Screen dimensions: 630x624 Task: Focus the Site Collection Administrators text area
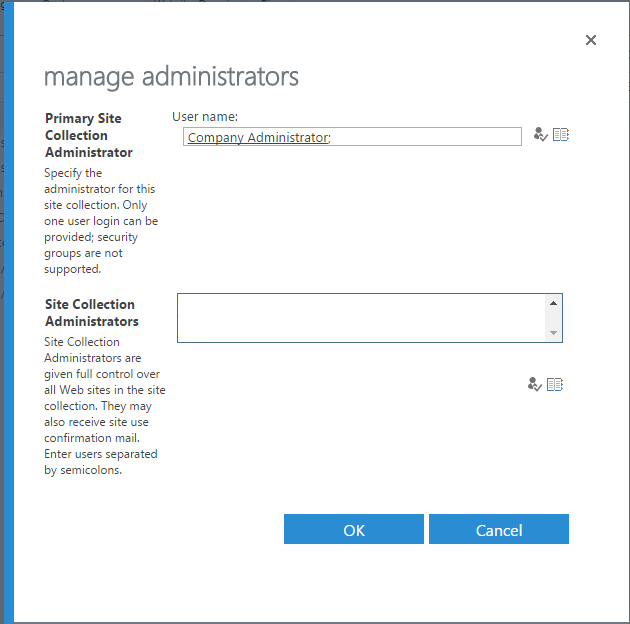coord(360,317)
